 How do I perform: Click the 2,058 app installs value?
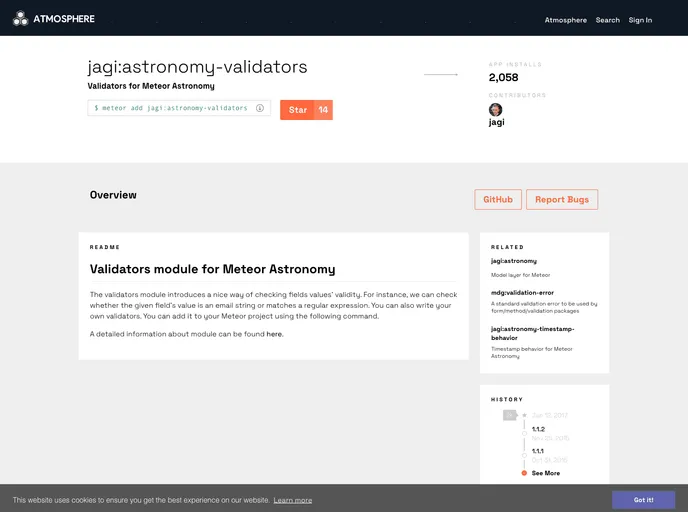pos(503,78)
